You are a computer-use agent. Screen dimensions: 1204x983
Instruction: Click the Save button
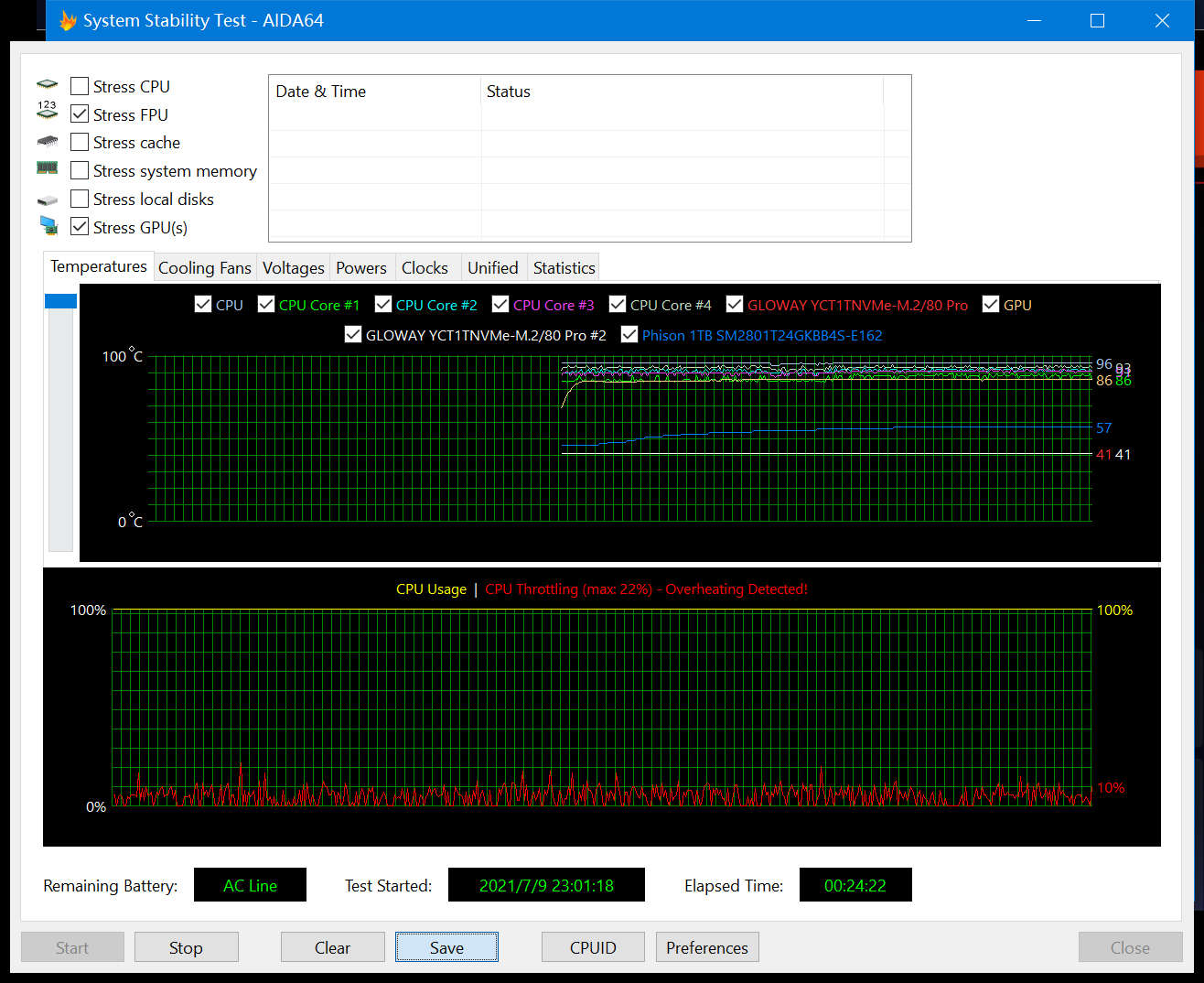pos(447,947)
